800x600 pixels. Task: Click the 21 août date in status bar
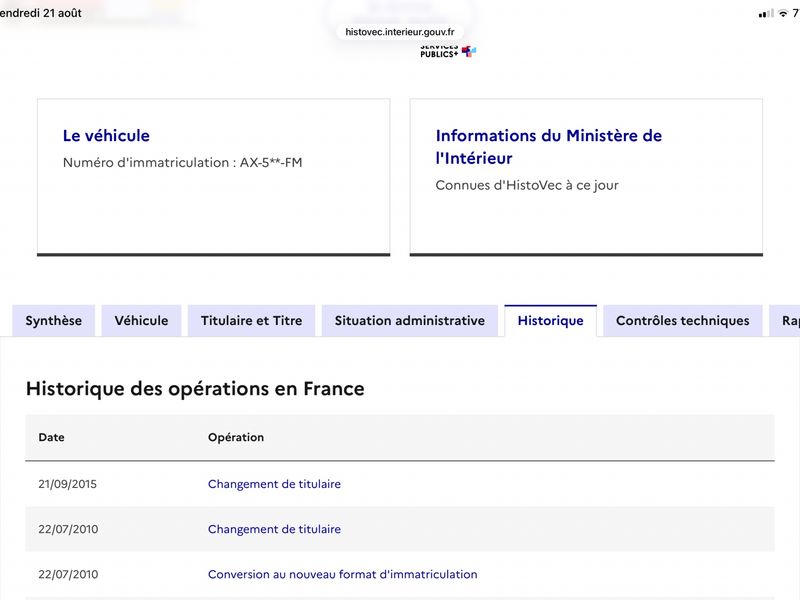62,13
